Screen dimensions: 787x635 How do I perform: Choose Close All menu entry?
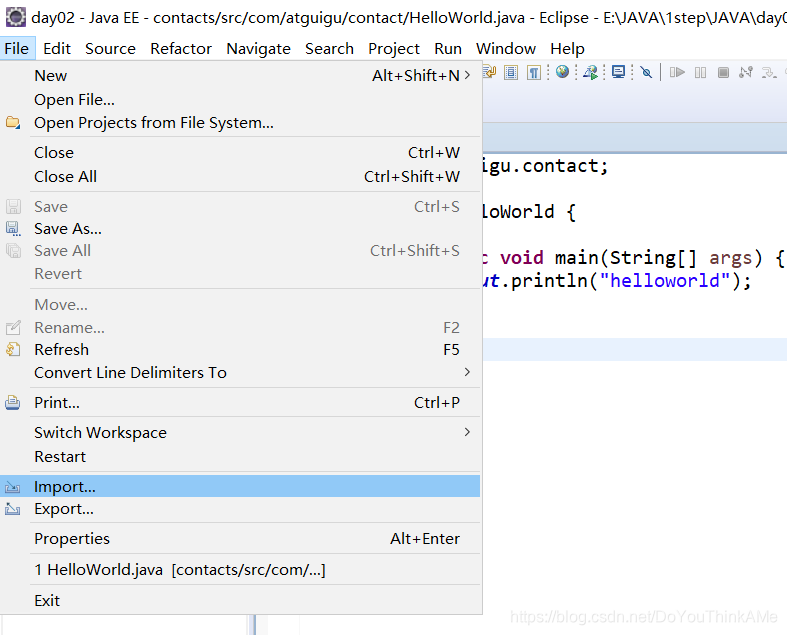[x=240, y=177]
